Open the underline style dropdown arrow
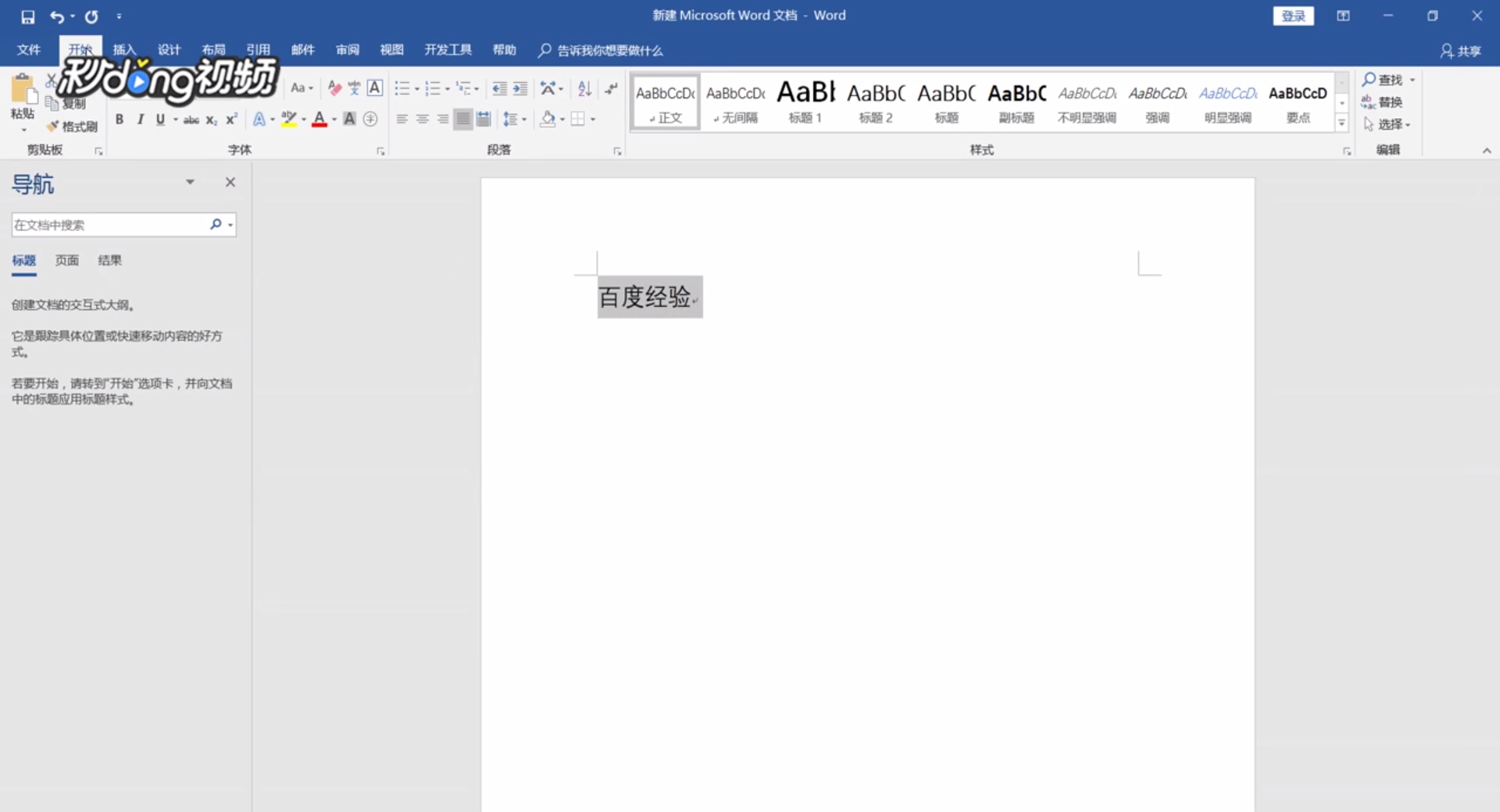The height and width of the screenshot is (812, 1500). pos(175,119)
